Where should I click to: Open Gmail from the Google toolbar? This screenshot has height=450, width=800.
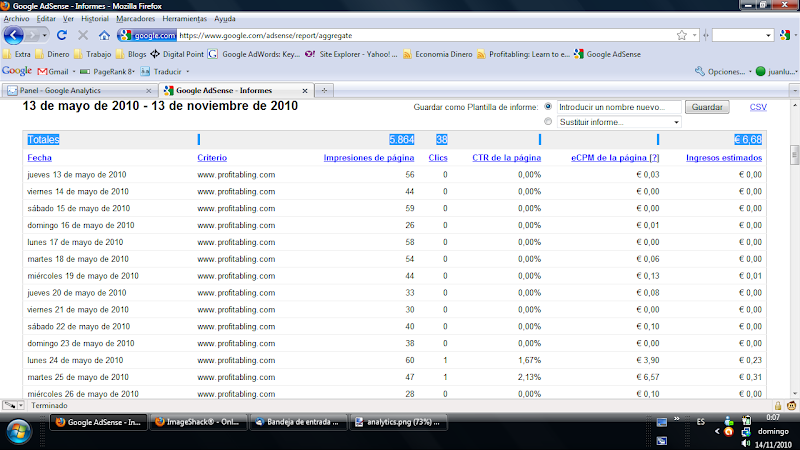tap(53, 71)
